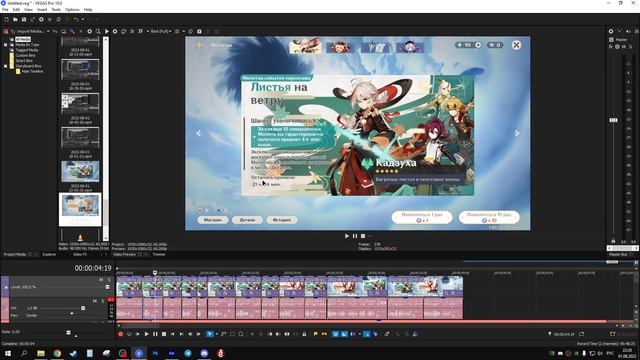Open the Import Media dropdown arrow
640x360 pixels.
tap(48, 31)
